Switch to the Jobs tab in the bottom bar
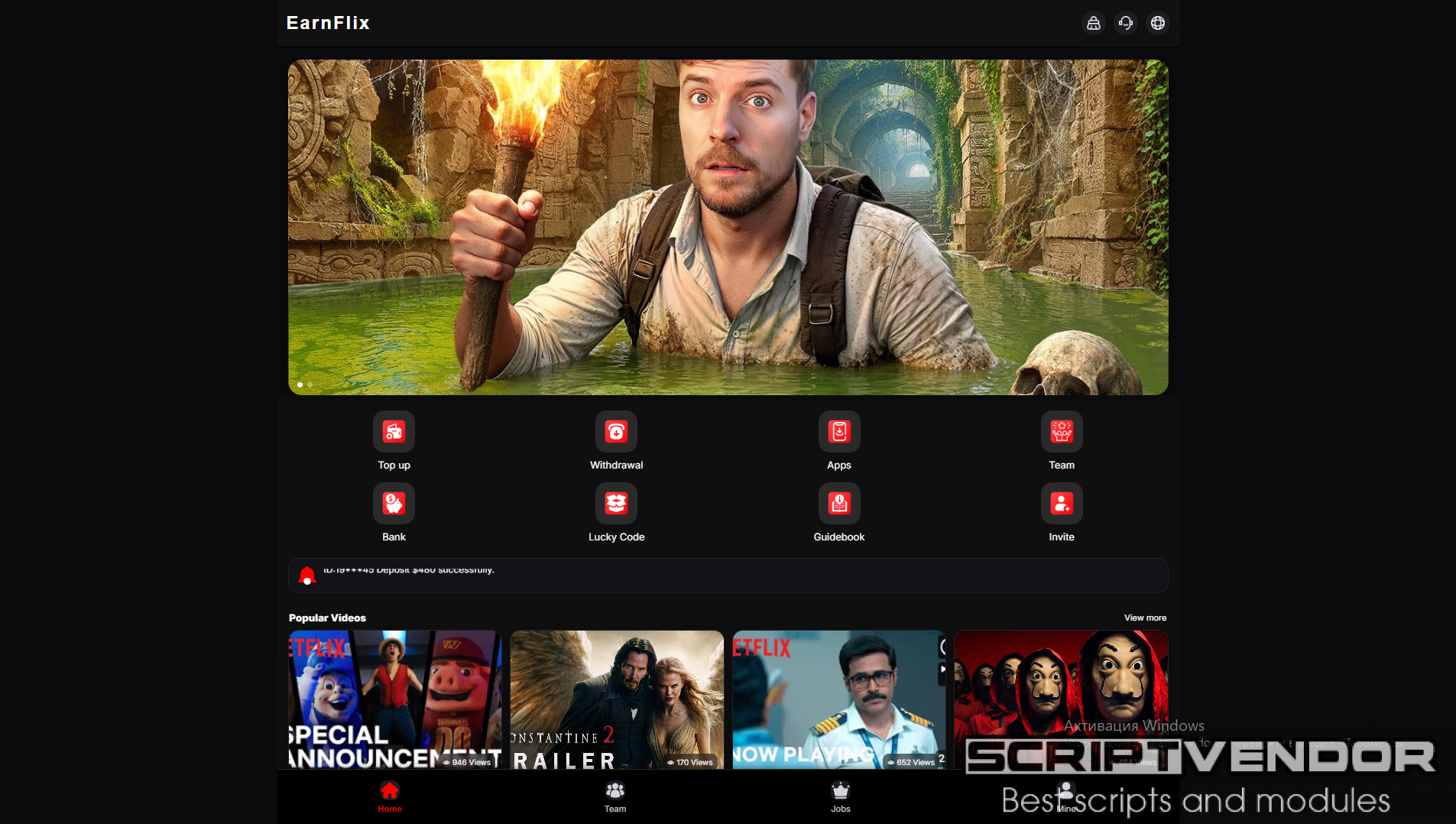The height and width of the screenshot is (824, 1456). coord(840,796)
